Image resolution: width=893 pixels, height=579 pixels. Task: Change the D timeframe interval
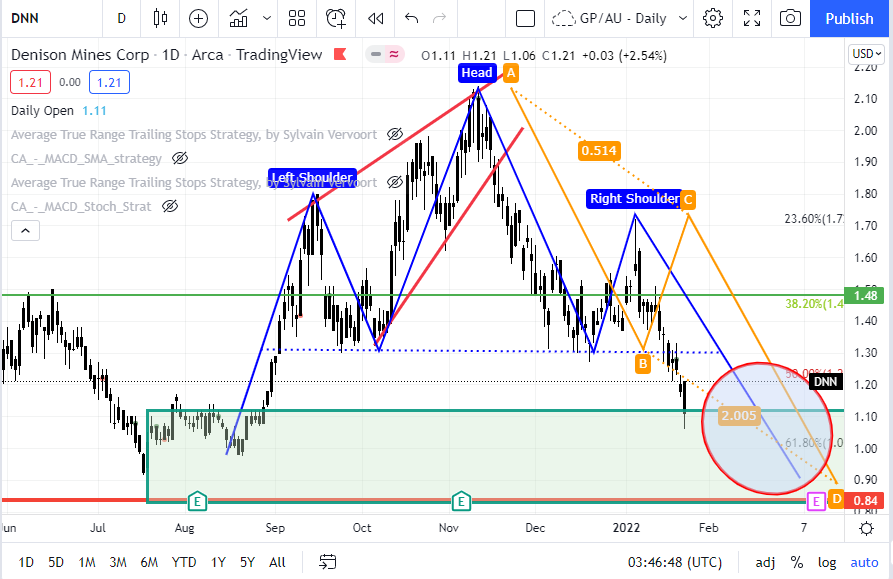coord(121,19)
